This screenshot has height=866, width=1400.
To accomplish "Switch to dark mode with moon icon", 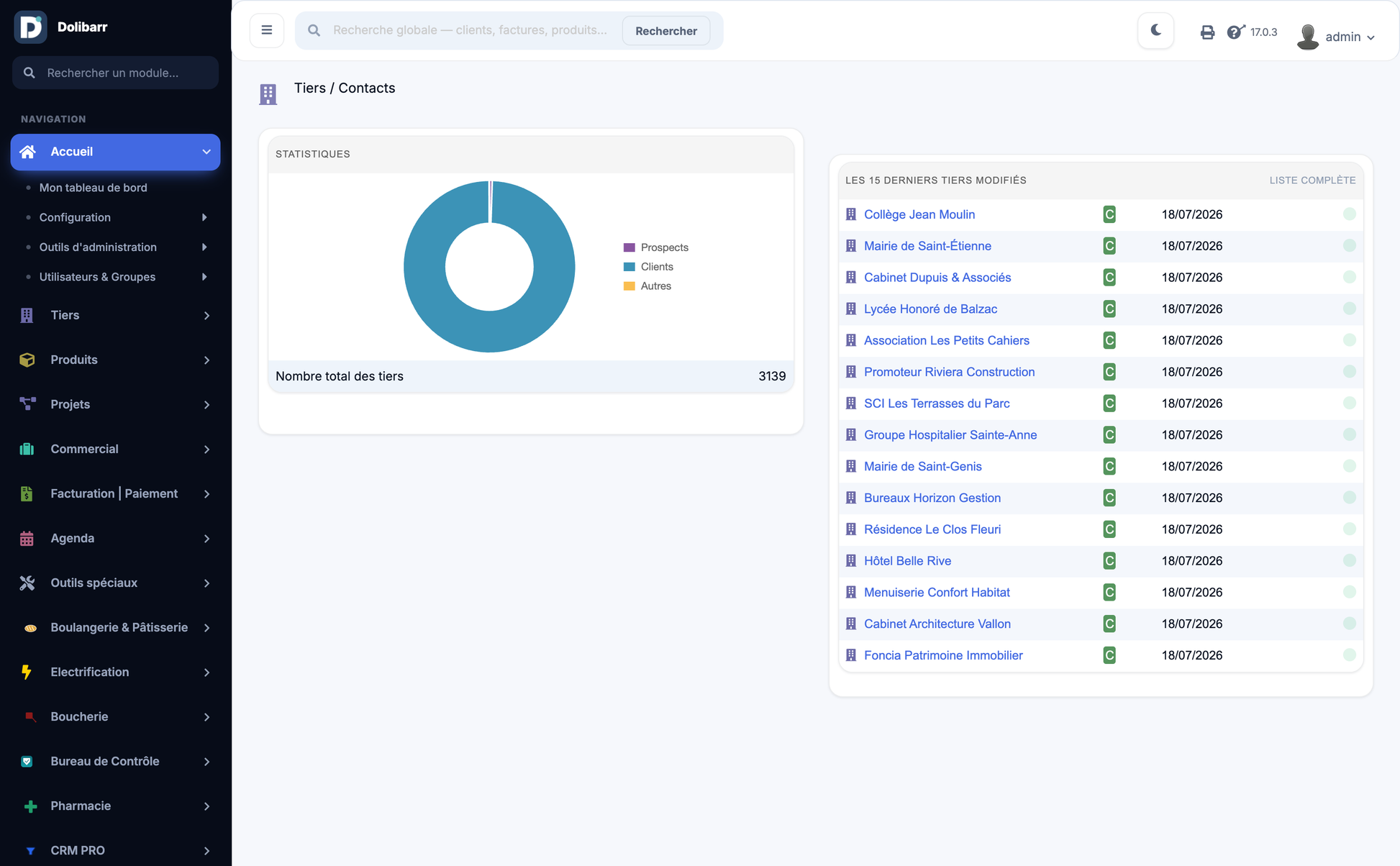I will [x=1156, y=30].
